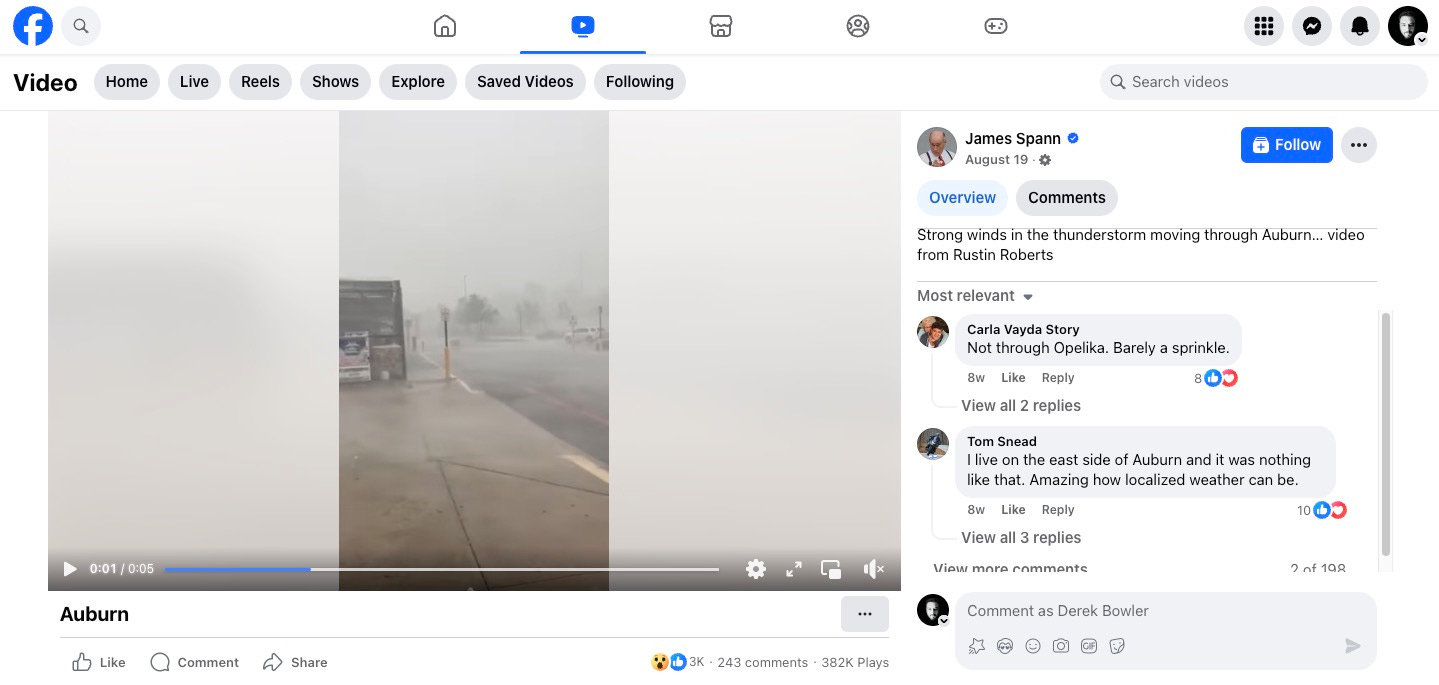Follow James Spann
The width and height of the screenshot is (1439, 685).
[1287, 145]
